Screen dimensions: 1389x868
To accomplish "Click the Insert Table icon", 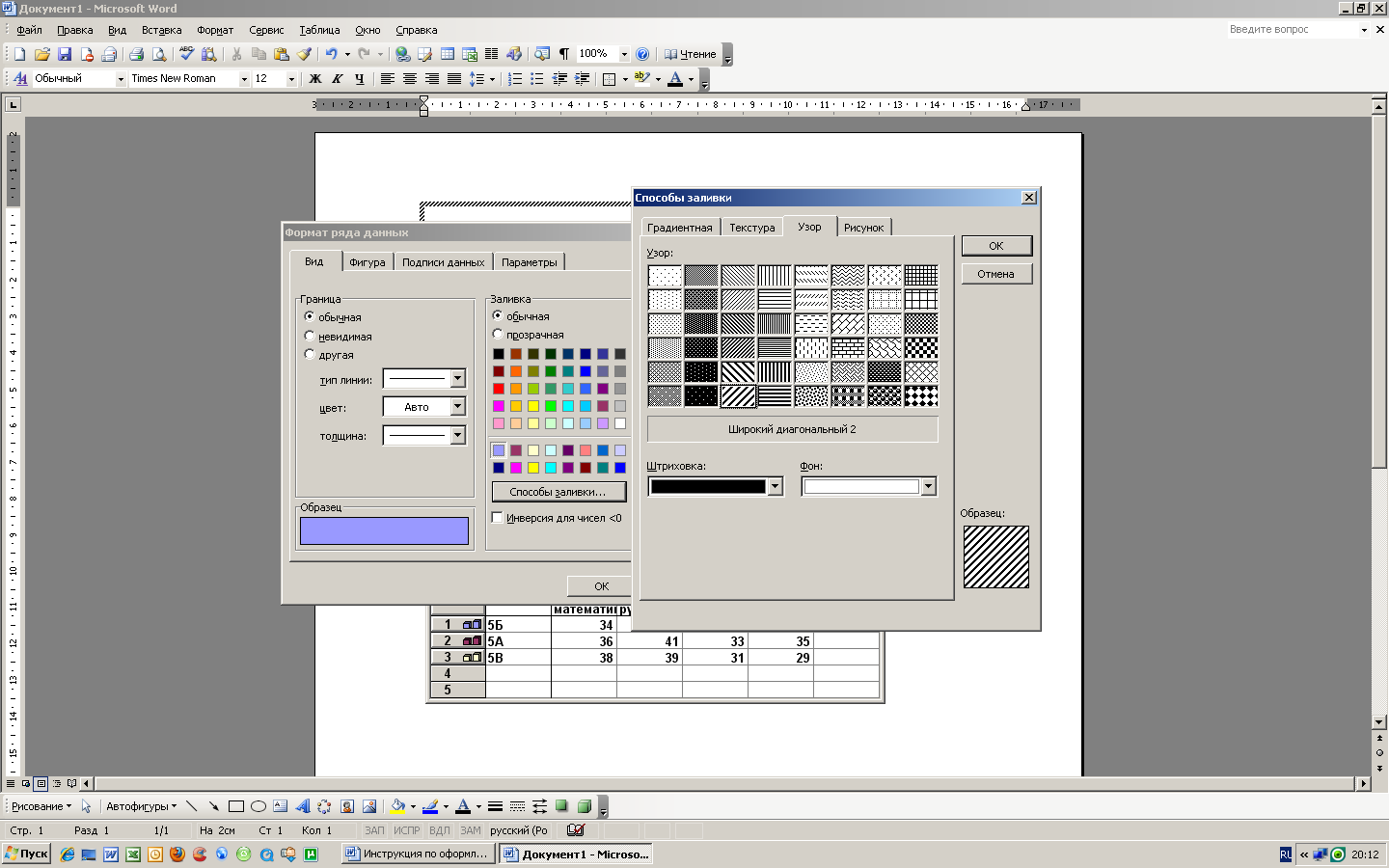I will coord(448,54).
